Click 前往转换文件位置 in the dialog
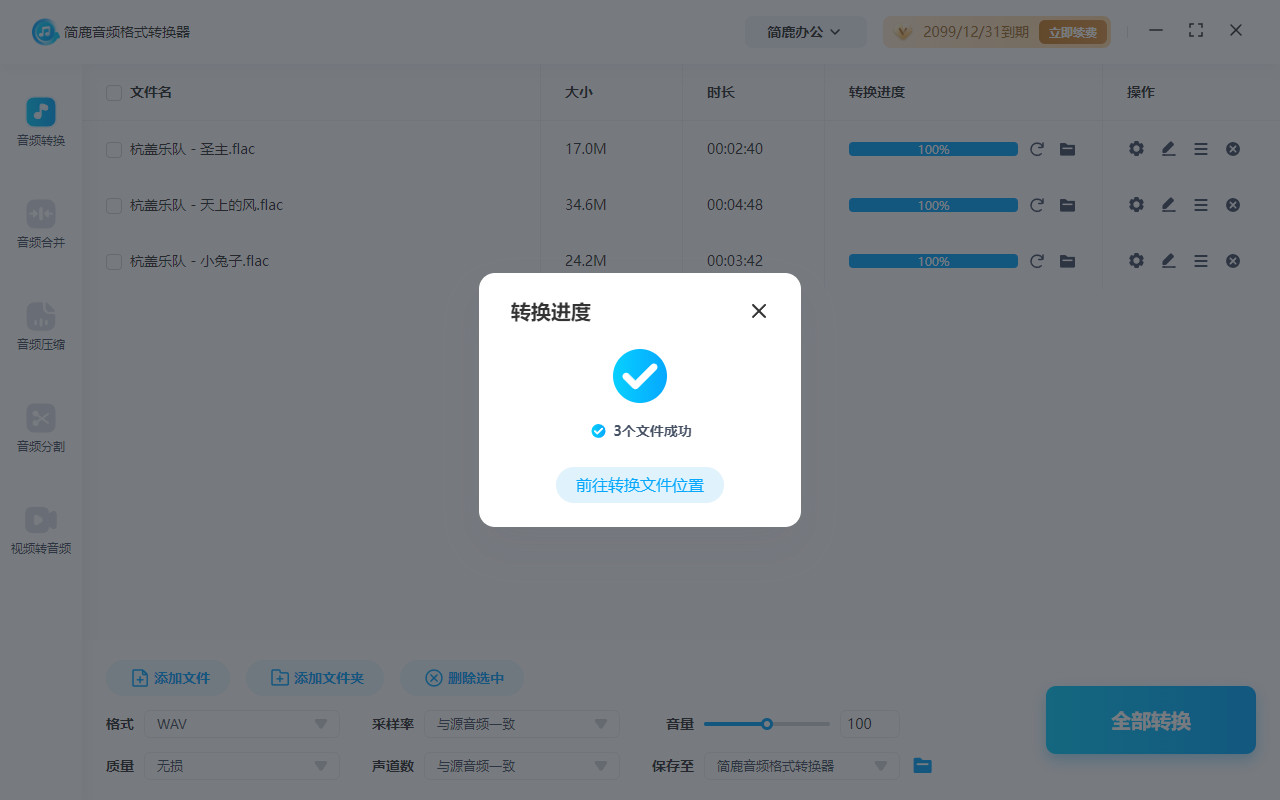Viewport: 1280px width, 800px height. pyautogui.click(x=639, y=485)
